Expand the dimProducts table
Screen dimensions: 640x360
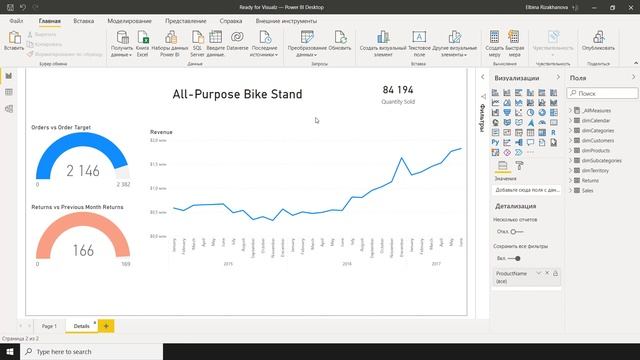(571, 151)
